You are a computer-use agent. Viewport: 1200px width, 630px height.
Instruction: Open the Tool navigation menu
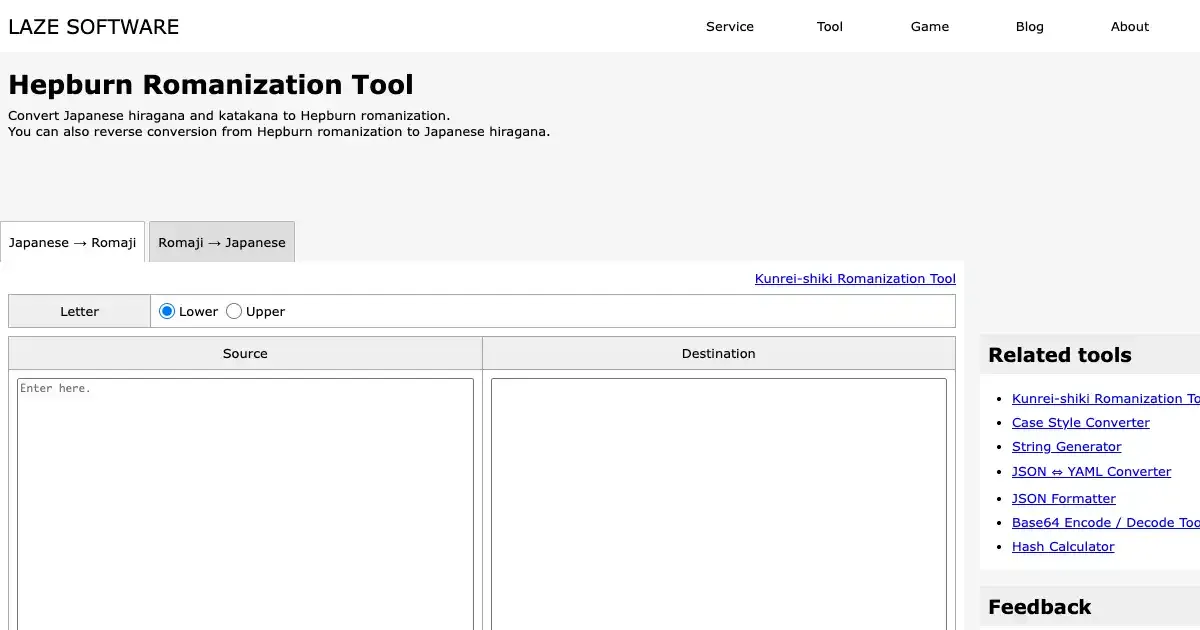[x=829, y=27]
